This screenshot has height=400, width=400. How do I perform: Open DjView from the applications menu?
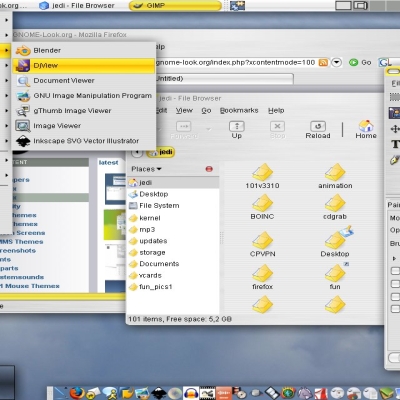click(x=84, y=66)
